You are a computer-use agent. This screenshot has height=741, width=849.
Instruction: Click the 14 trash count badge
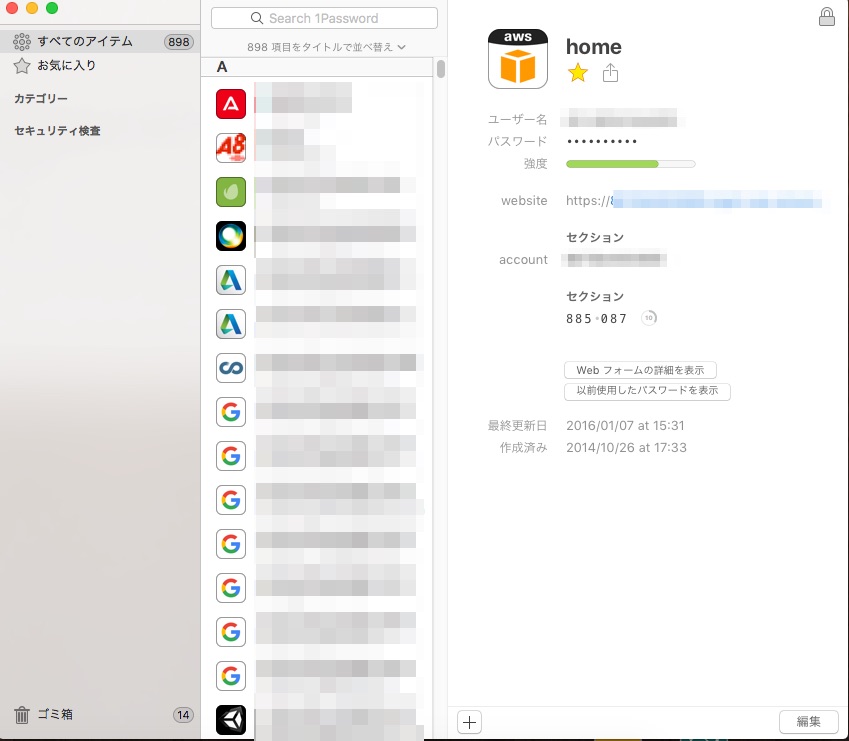[x=183, y=715]
